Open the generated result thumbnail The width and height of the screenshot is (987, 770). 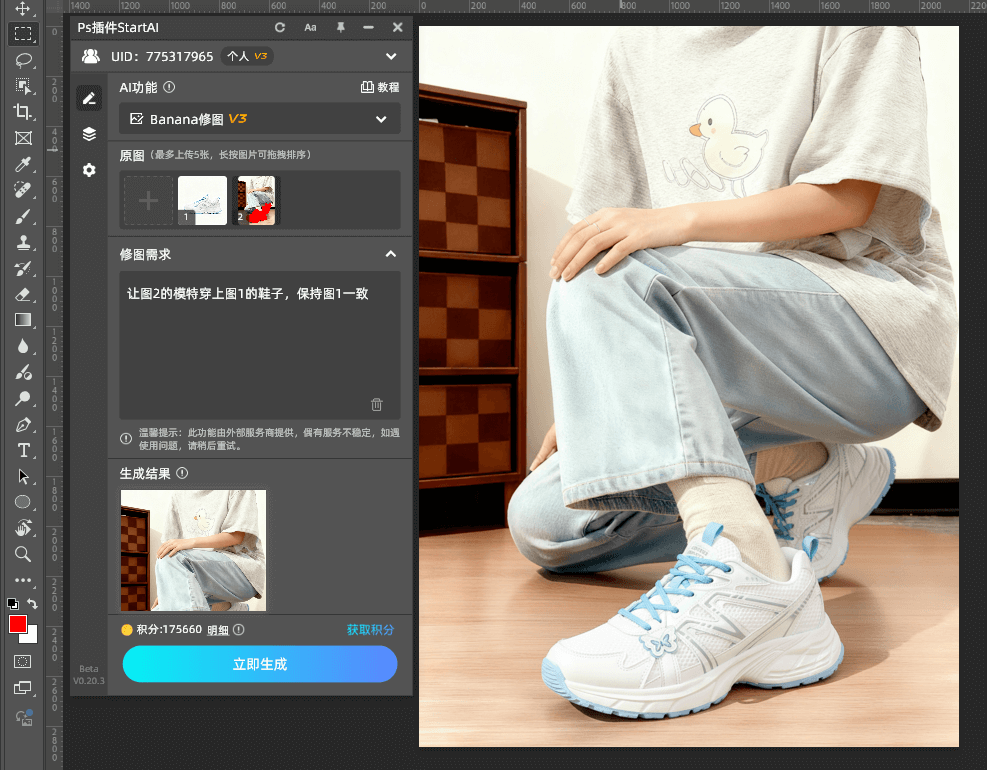pos(192,549)
